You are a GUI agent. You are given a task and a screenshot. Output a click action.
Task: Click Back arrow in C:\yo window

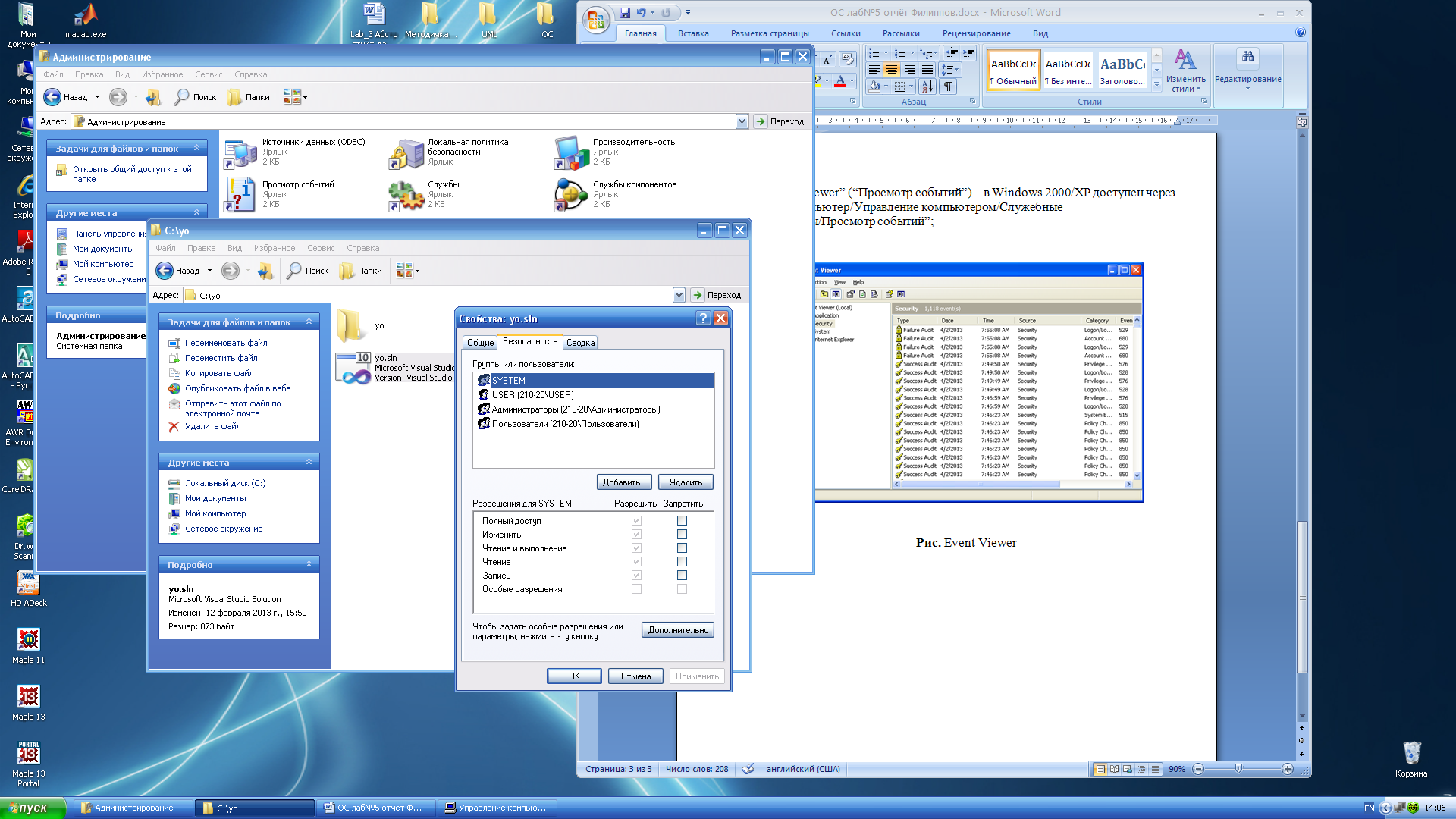[165, 271]
